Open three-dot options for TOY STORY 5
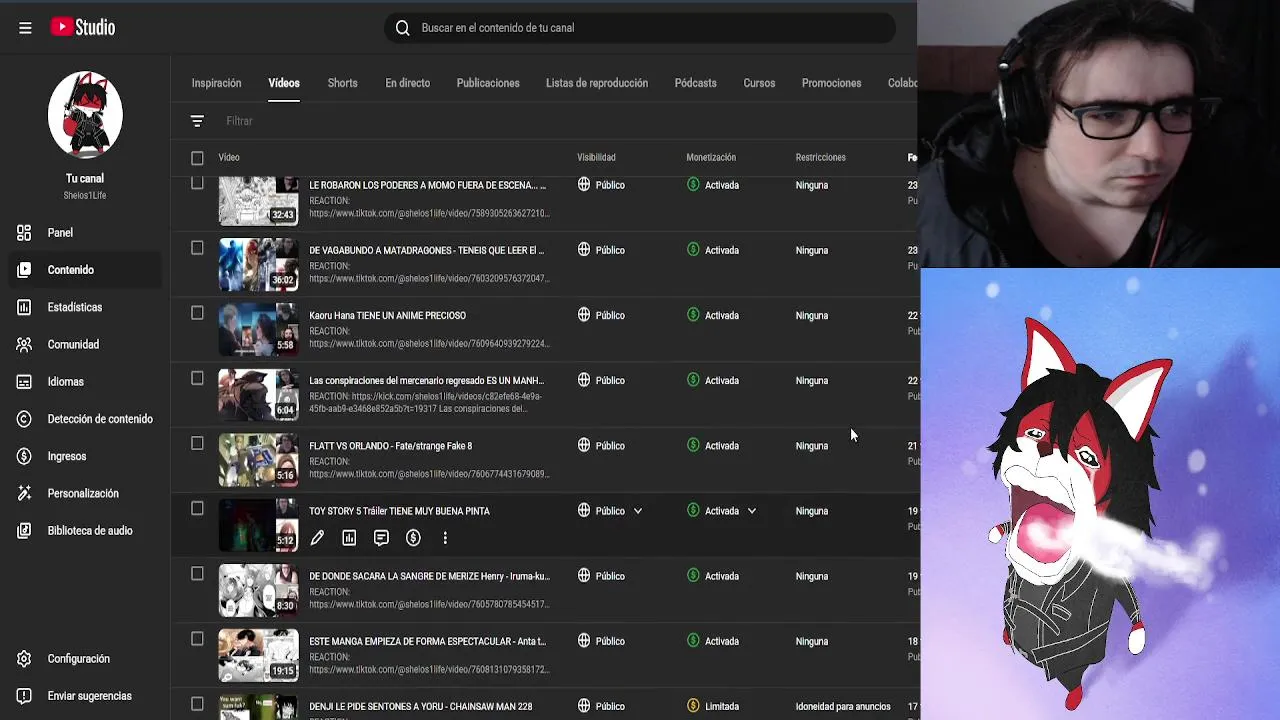Screen dimensions: 1280x720 click(x=445, y=538)
